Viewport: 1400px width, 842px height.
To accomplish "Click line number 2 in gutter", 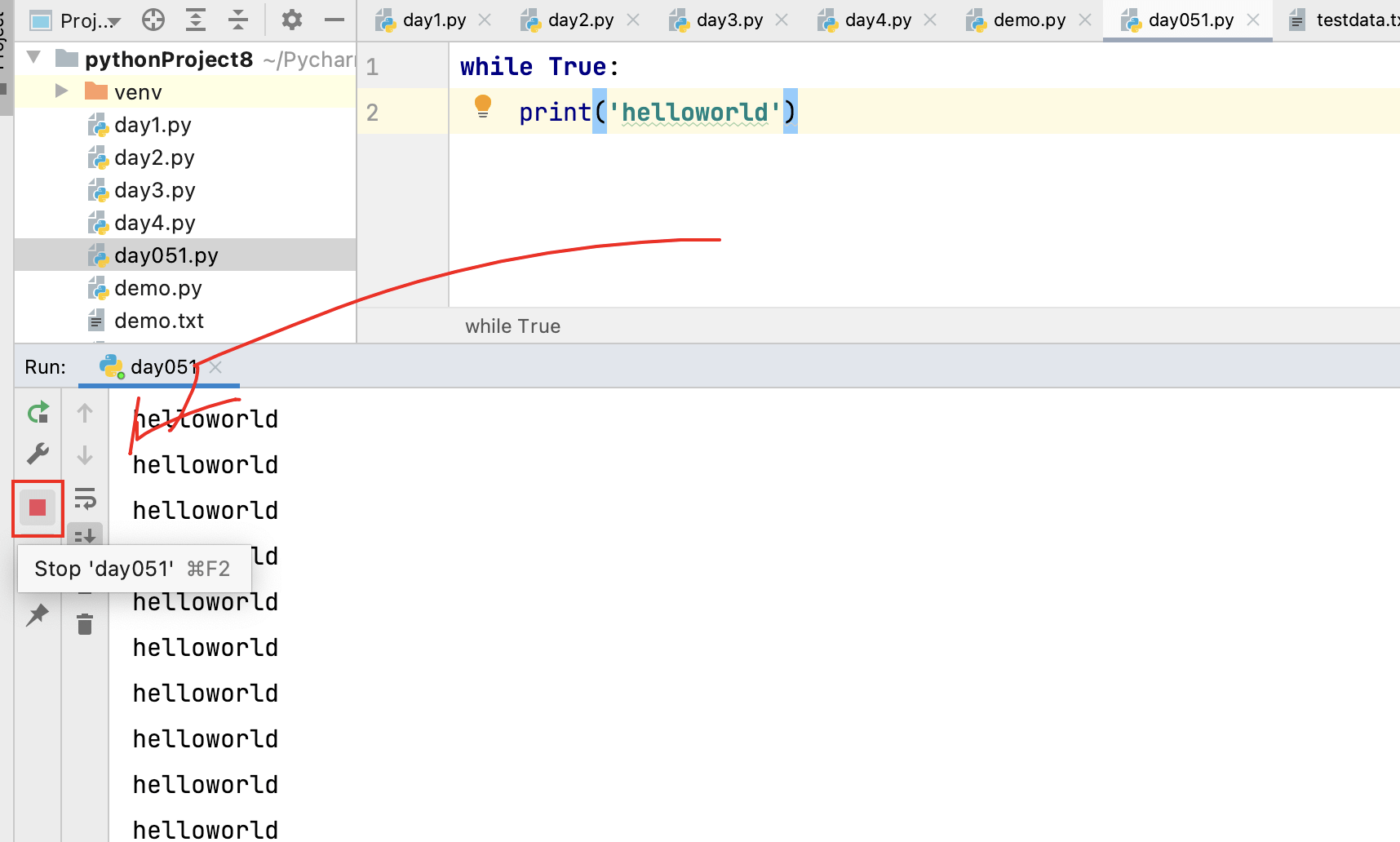I will (372, 113).
